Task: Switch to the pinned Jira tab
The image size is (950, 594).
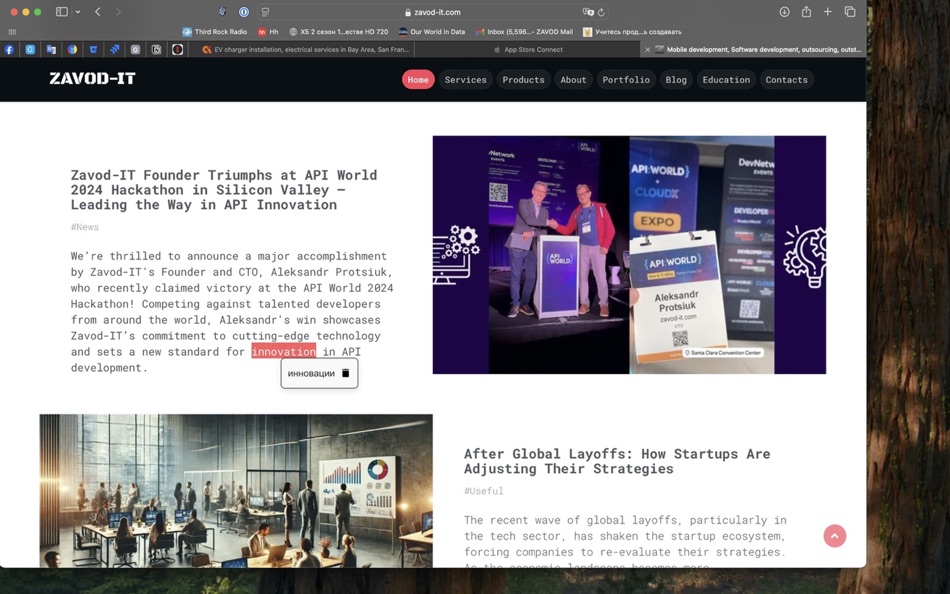Action: (x=115, y=50)
